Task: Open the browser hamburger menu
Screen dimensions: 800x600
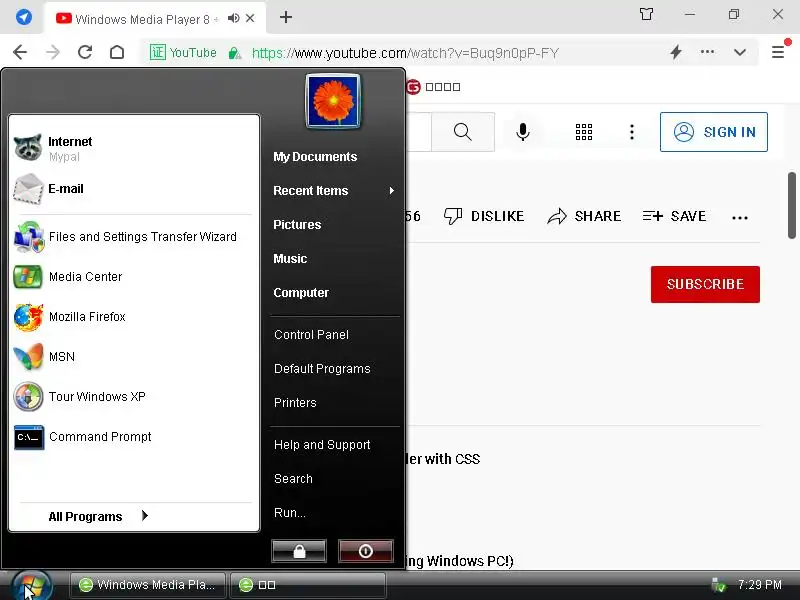Action: [778, 52]
